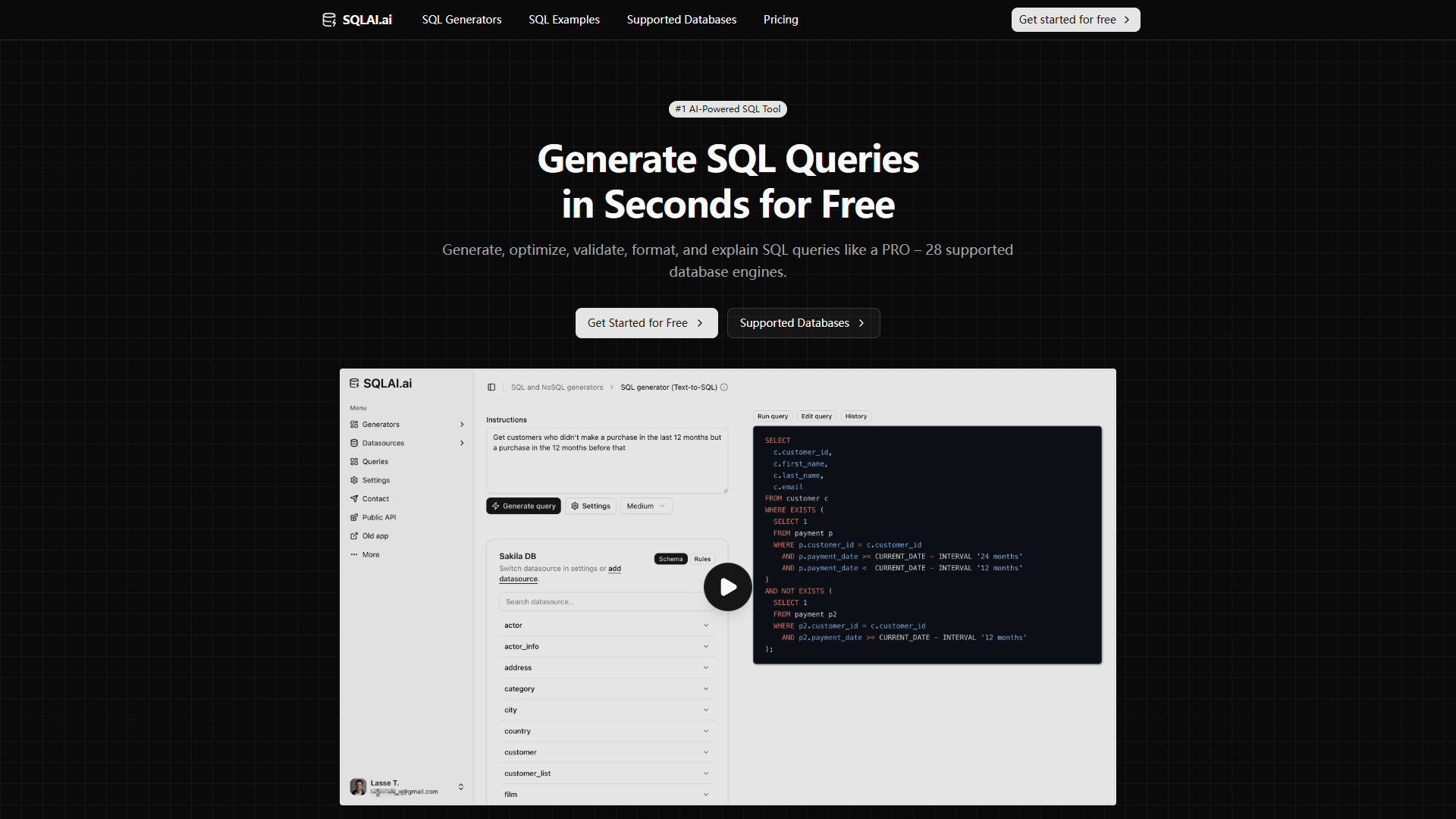Click the Settings gear in sidebar
This screenshot has height=819, width=1456.
pos(354,480)
